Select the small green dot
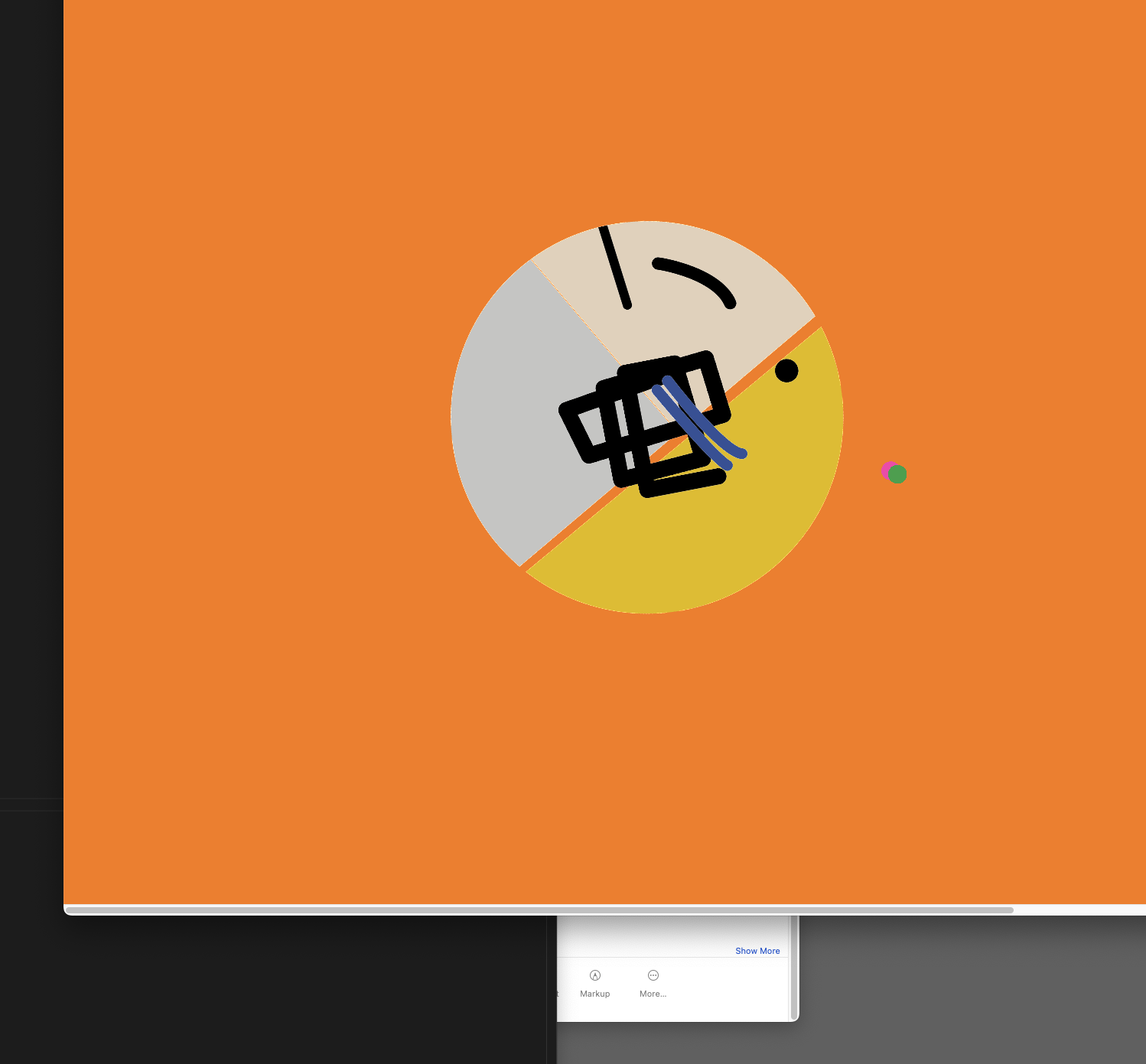The width and height of the screenshot is (1146, 1064). tap(900, 476)
